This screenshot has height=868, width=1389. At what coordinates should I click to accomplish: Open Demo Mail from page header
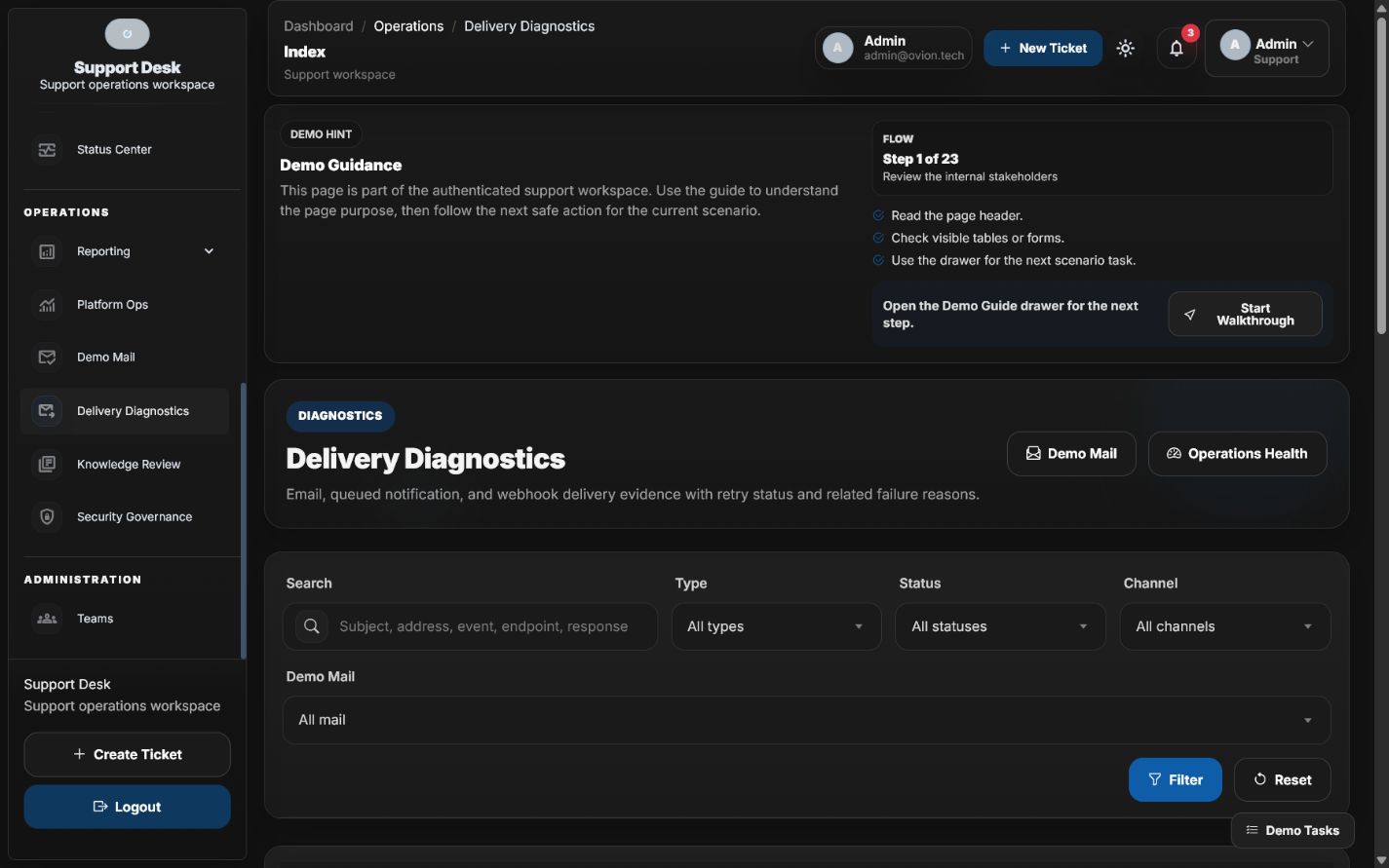pos(1071,454)
